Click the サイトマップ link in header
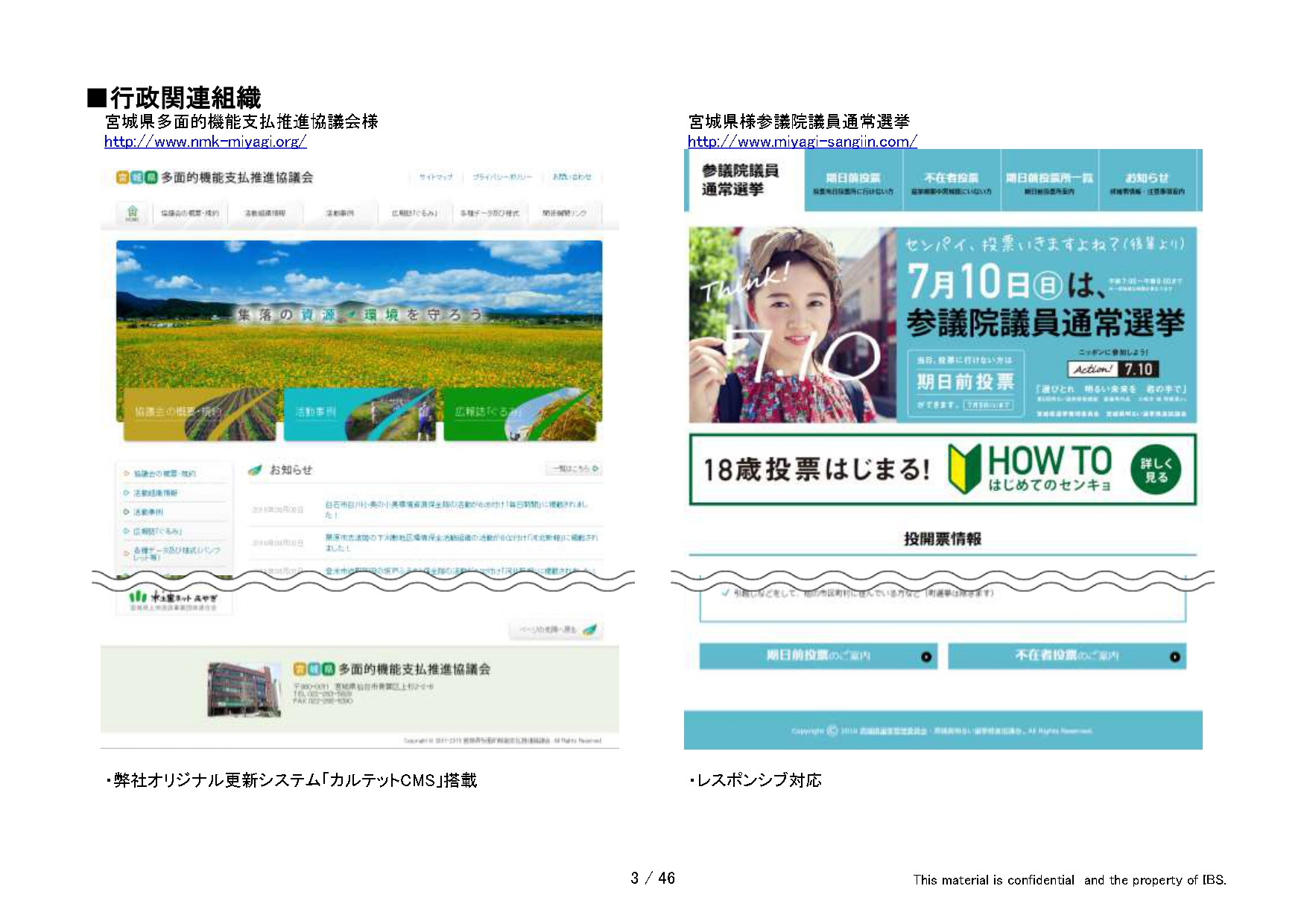 (x=436, y=177)
